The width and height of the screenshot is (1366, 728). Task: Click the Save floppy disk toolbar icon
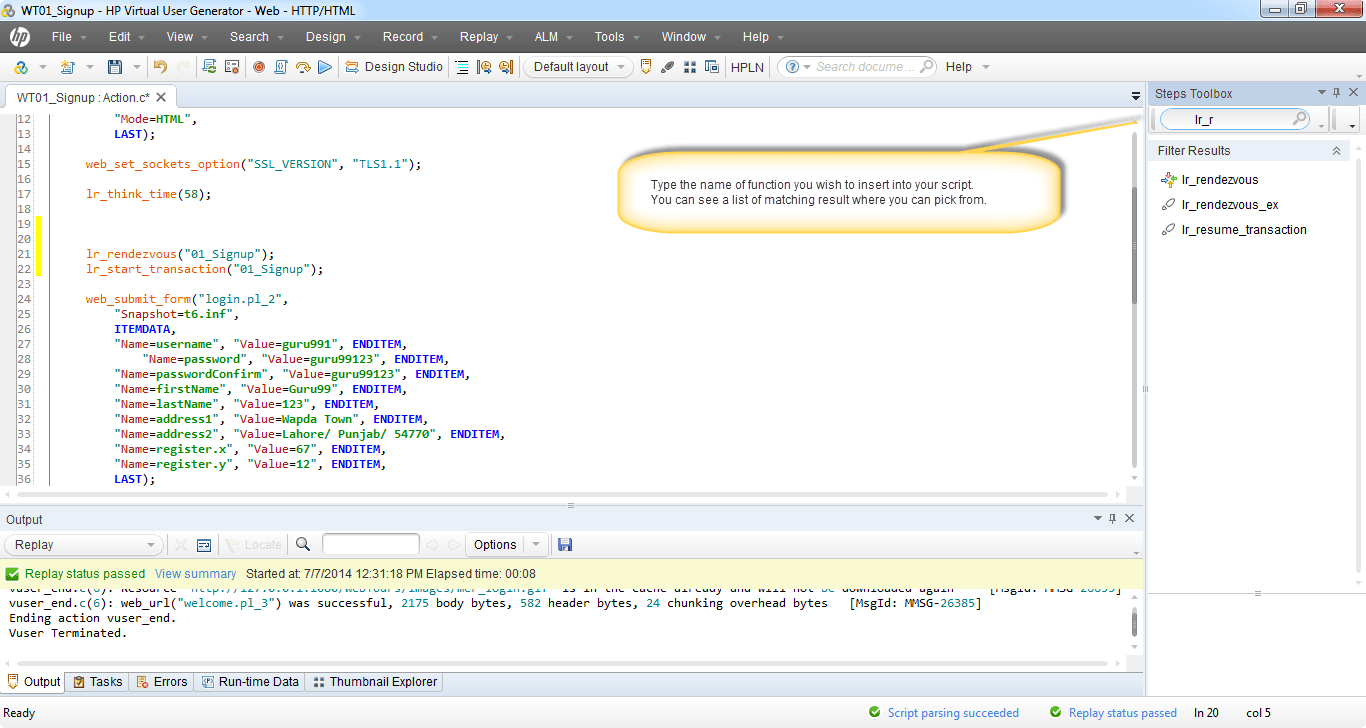click(115, 67)
